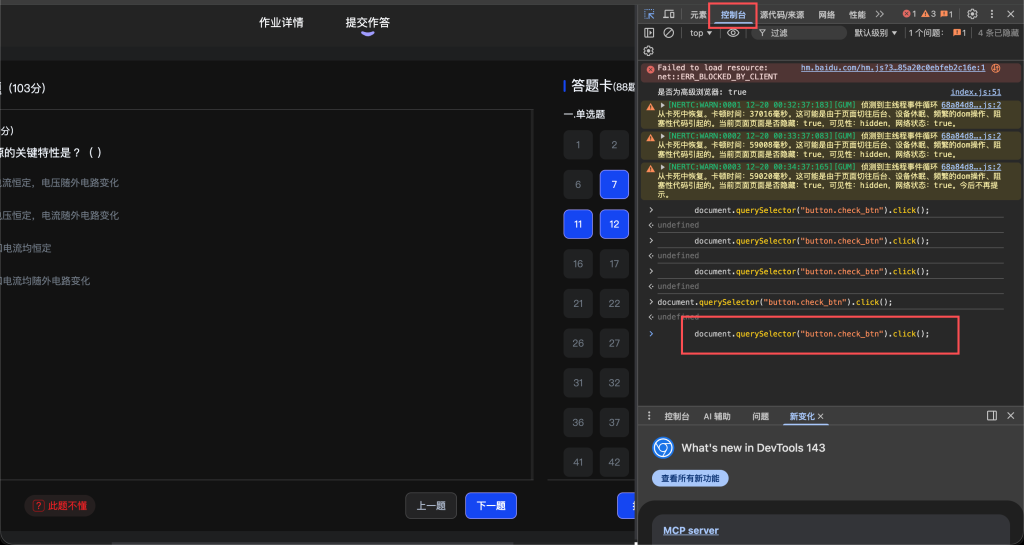The width and height of the screenshot is (1024, 545).
Task: Show more DevTools tabs via double chevron
Action: click(x=880, y=14)
